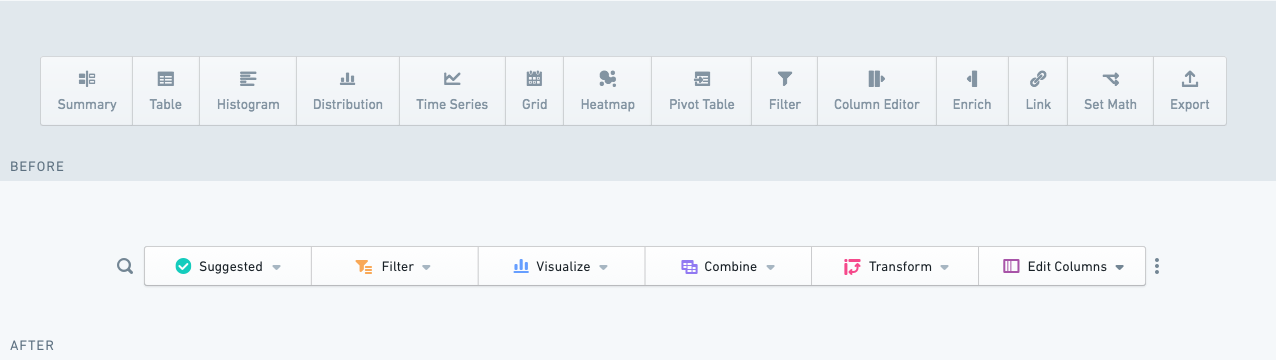Select the Enrich tool
This screenshot has height=360, width=1276.
pyautogui.click(x=972, y=91)
